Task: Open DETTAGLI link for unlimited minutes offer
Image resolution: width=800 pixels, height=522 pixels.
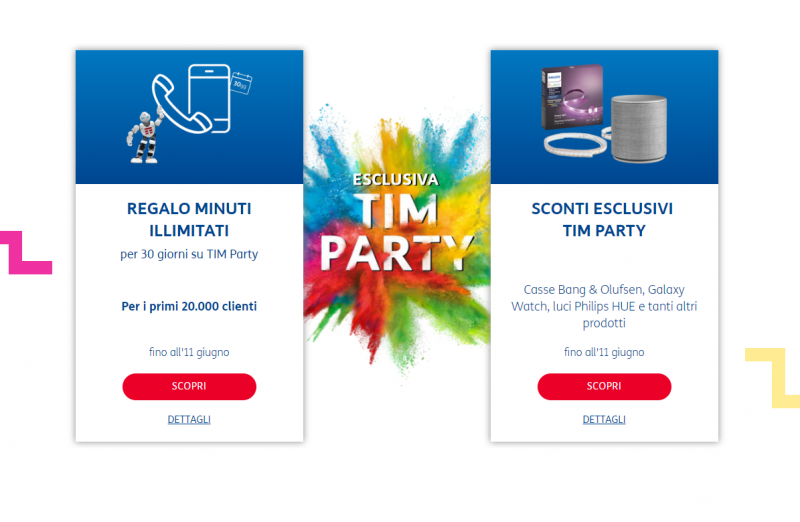Action: 189,419
